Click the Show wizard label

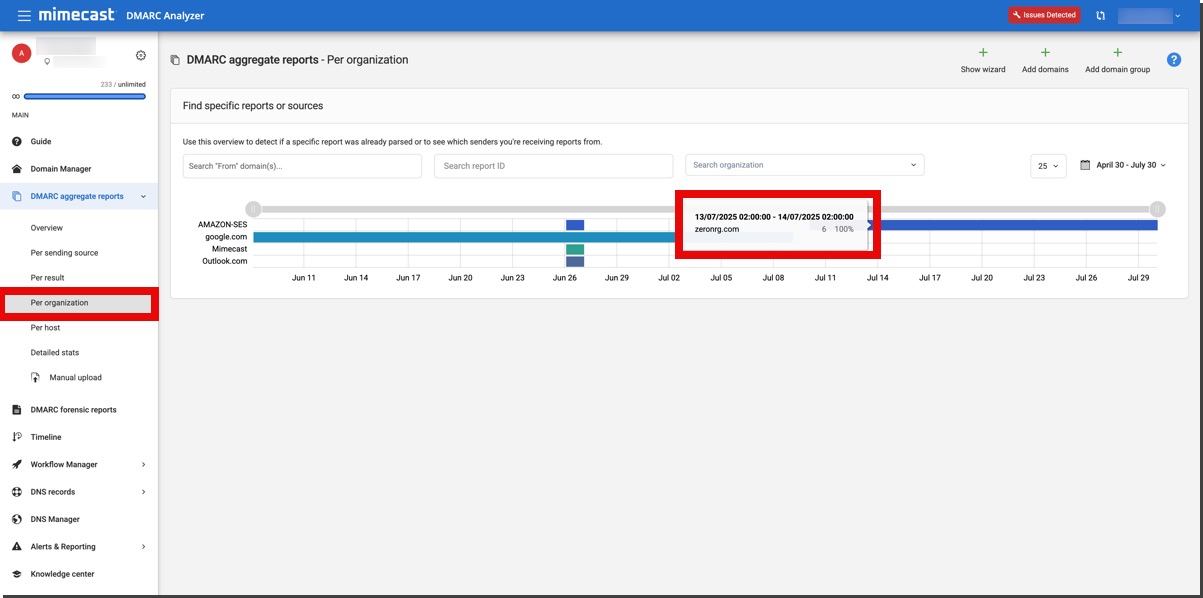(983, 70)
